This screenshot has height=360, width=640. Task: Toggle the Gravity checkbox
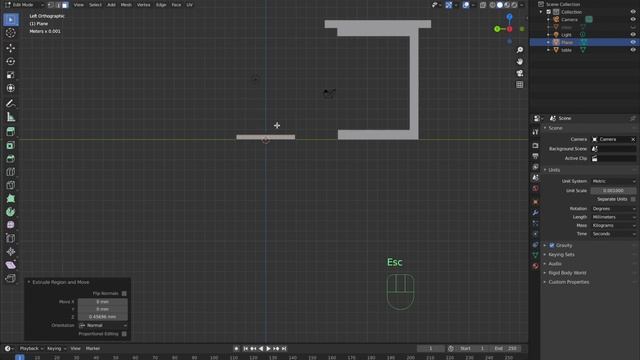[552, 245]
